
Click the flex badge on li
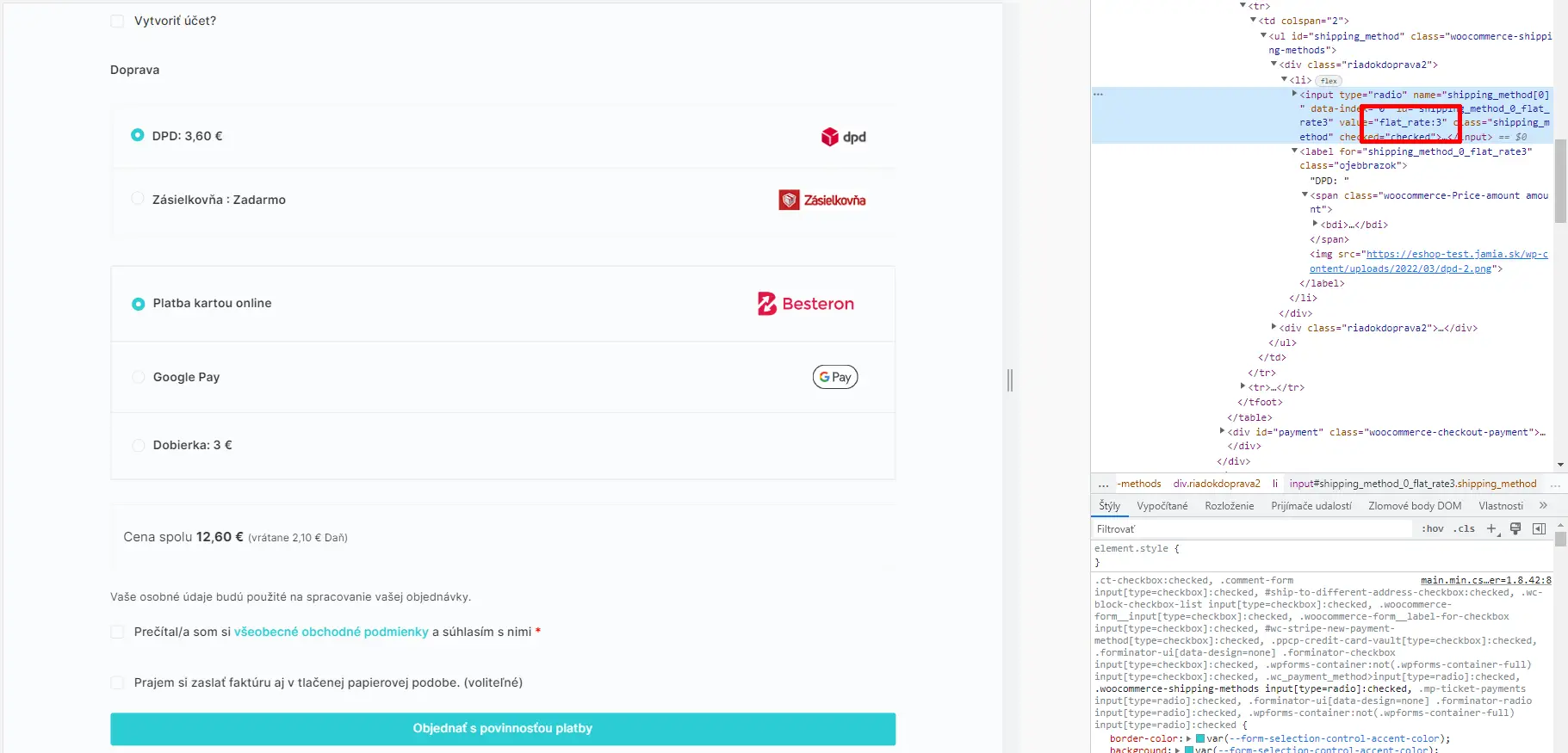[x=1329, y=80]
